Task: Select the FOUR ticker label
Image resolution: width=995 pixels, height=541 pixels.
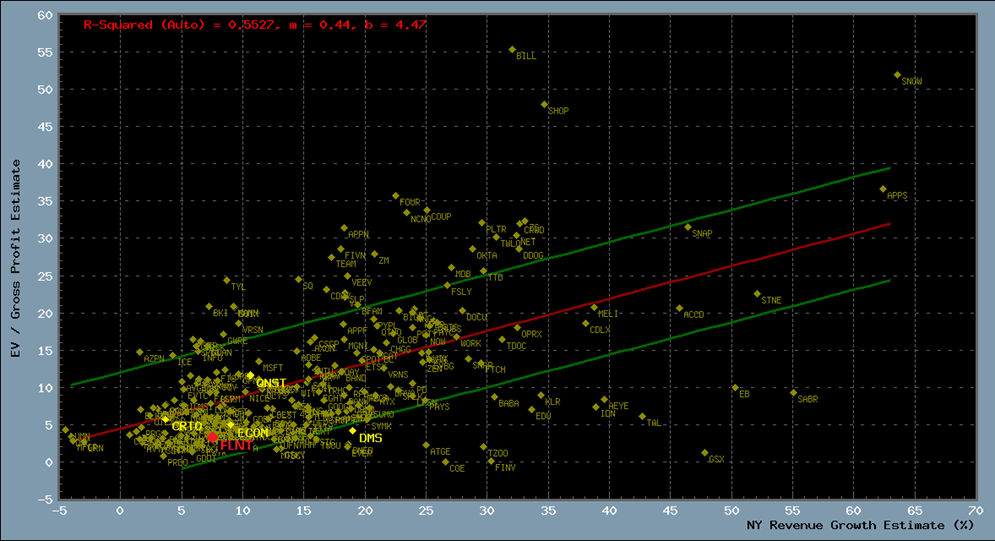Action: coord(410,202)
